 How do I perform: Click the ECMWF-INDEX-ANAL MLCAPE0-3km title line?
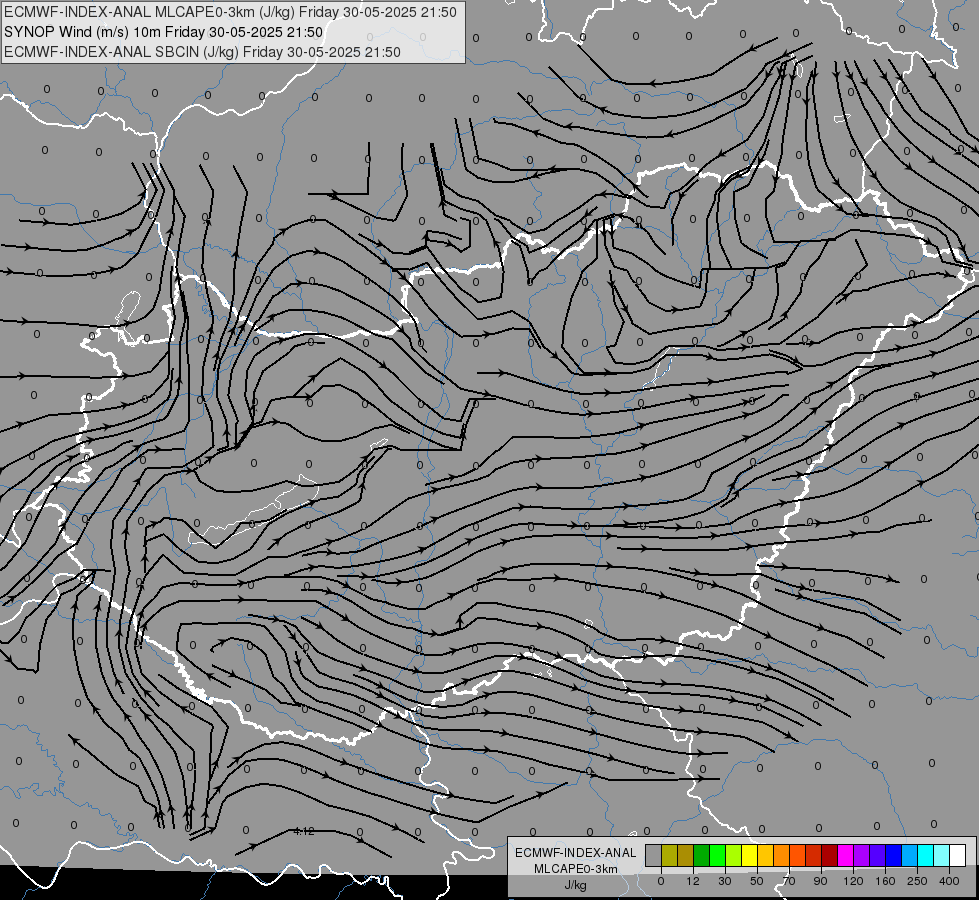230,12
